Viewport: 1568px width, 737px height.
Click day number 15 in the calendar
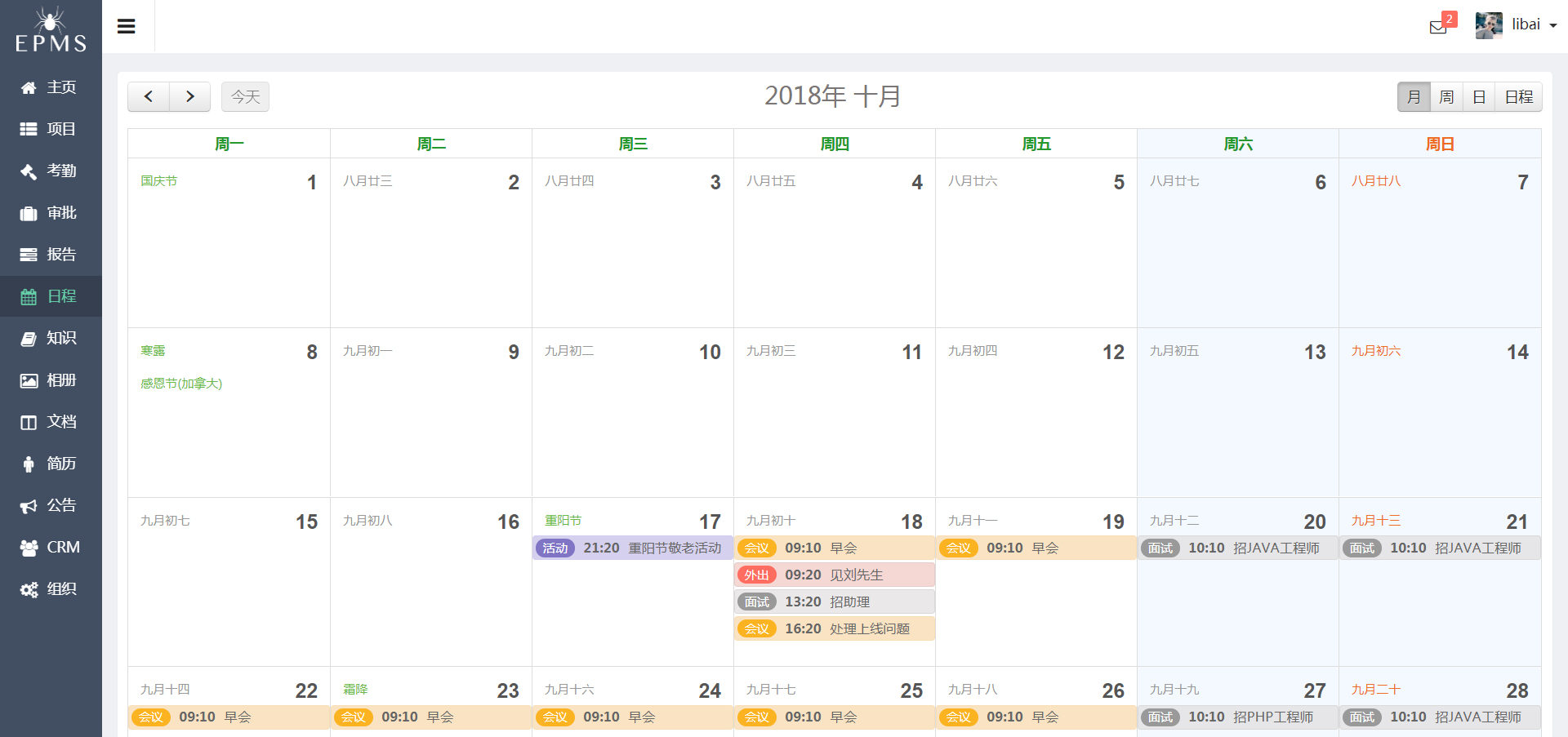pyautogui.click(x=306, y=522)
